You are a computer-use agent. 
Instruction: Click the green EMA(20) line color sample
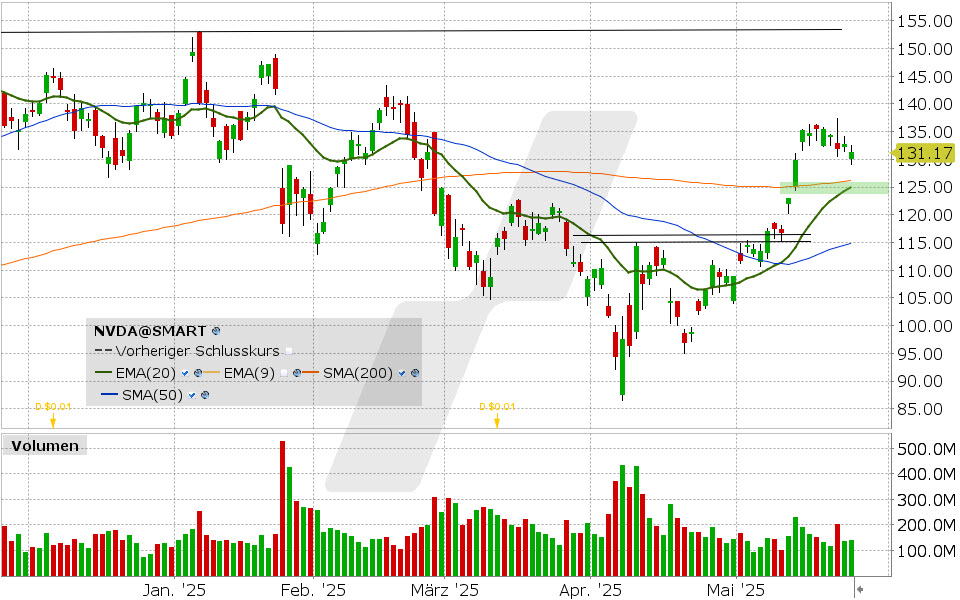(x=103, y=373)
